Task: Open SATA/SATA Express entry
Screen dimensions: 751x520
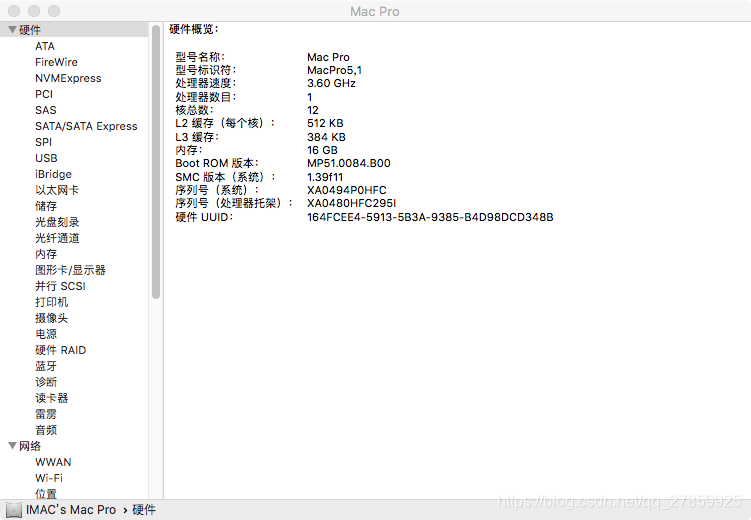Action: (86, 126)
